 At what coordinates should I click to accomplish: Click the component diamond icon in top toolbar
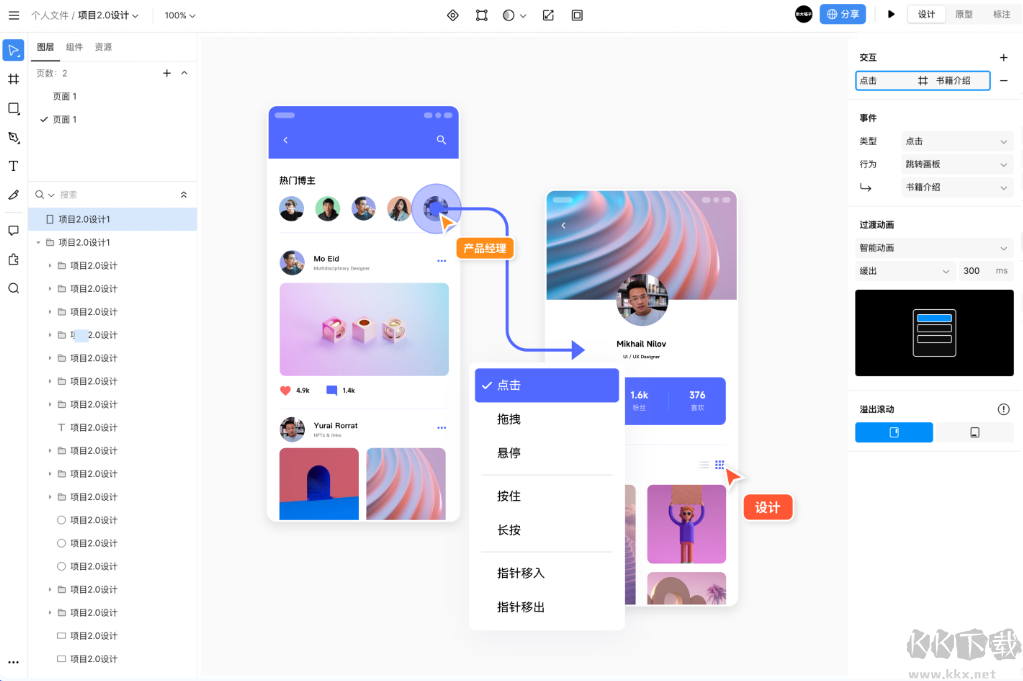[453, 15]
